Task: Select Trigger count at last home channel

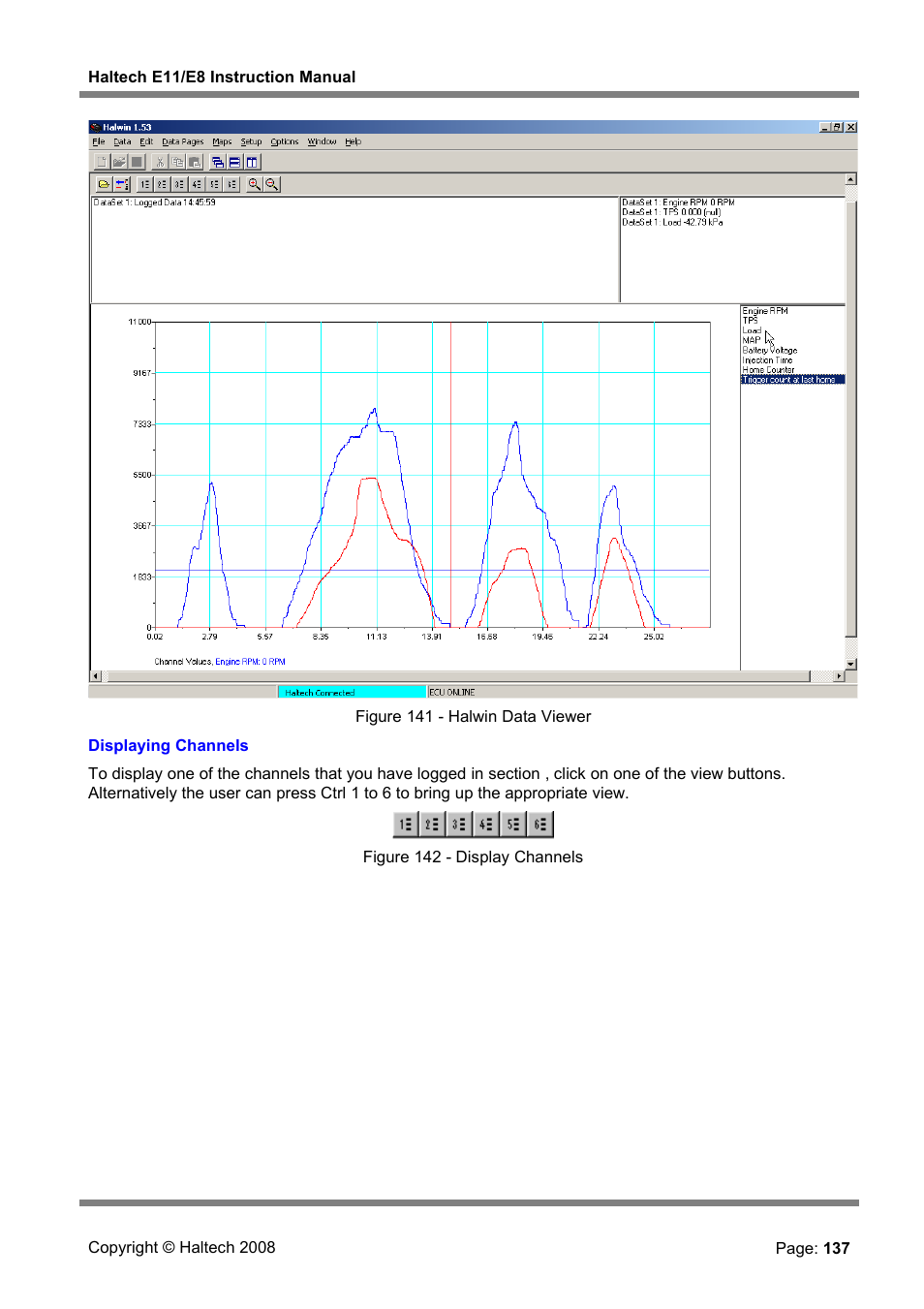Action: (x=792, y=380)
